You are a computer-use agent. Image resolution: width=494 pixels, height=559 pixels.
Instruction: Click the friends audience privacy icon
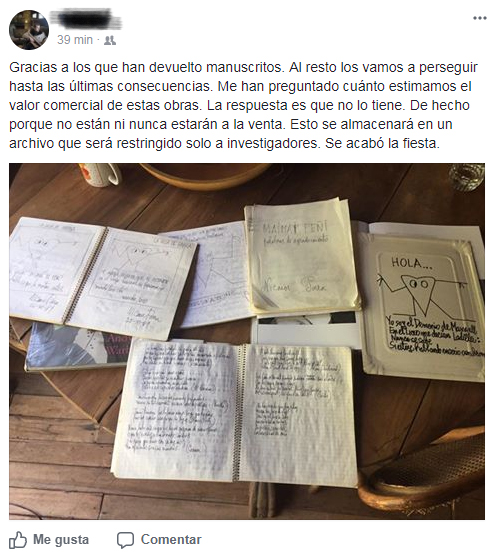[x=110, y=40]
